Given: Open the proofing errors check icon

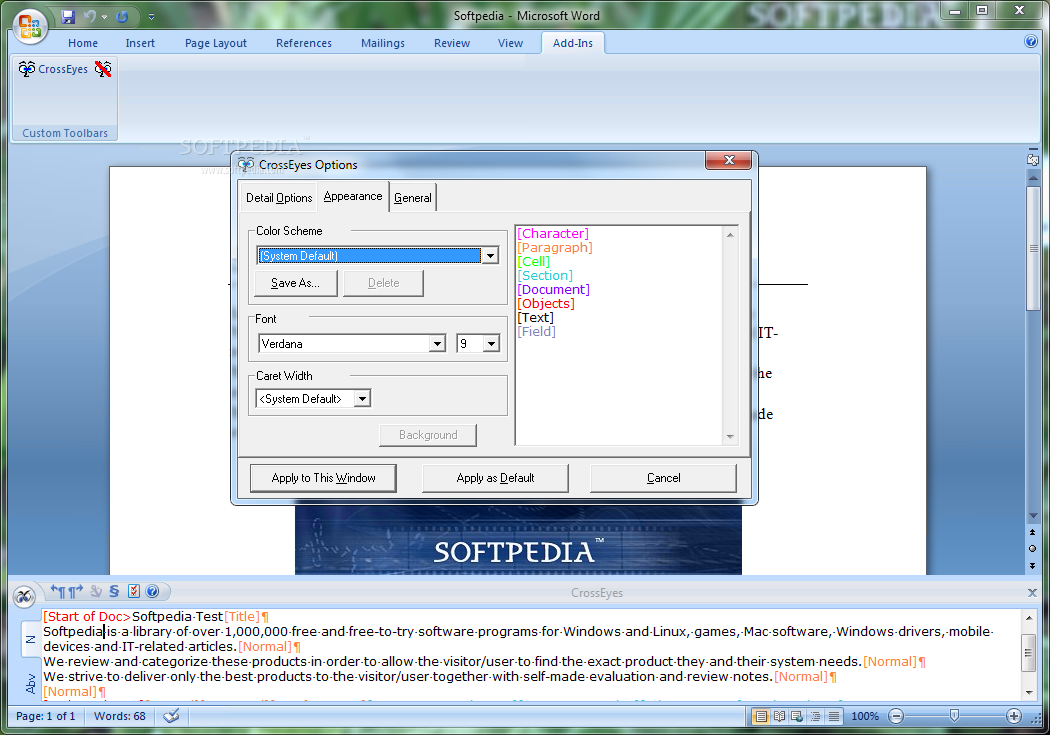Looking at the screenshot, I should pos(171,716).
